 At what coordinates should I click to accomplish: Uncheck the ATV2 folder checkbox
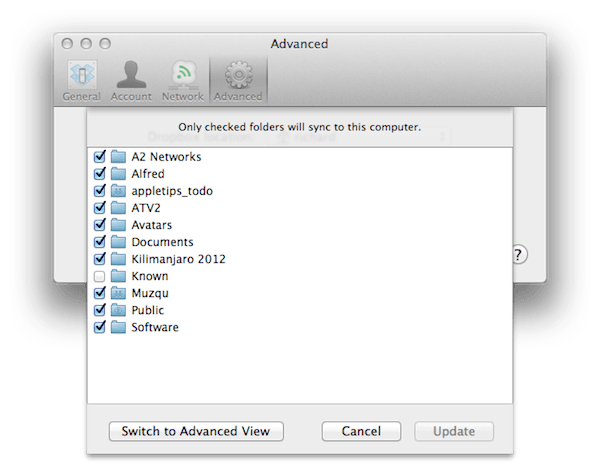click(99, 208)
